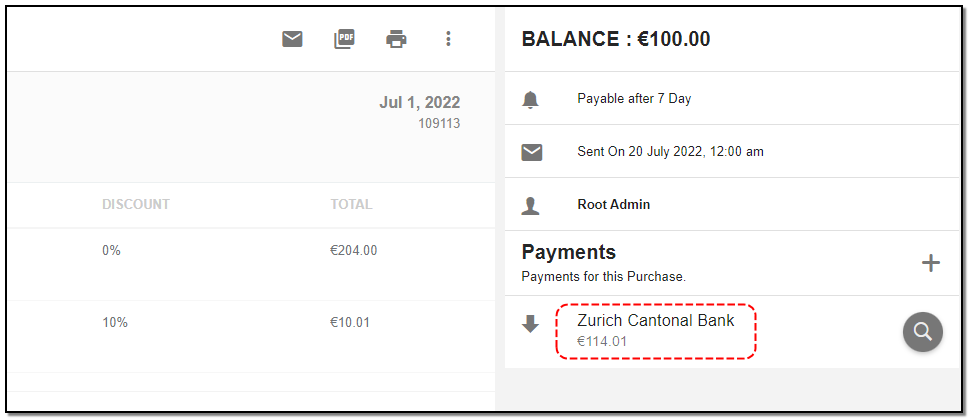This screenshot has height=419, width=969.
Task: Click the envelope icon beside Sent On
Action: (531, 152)
